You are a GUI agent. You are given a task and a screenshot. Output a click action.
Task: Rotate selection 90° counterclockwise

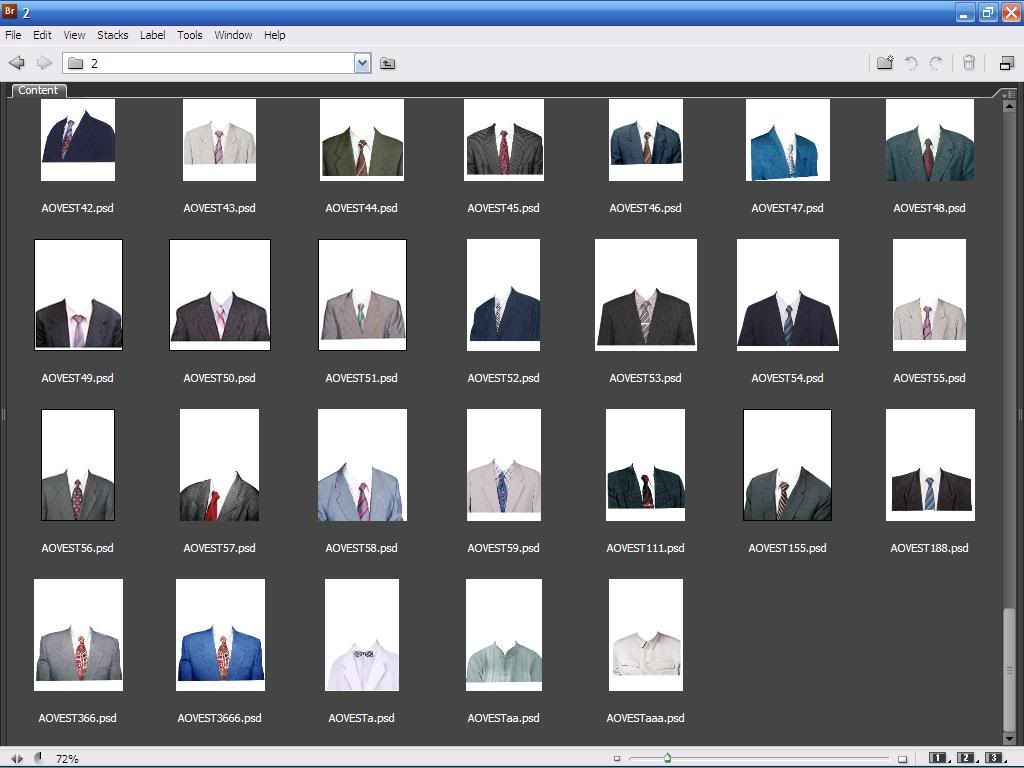tap(911, 63)
